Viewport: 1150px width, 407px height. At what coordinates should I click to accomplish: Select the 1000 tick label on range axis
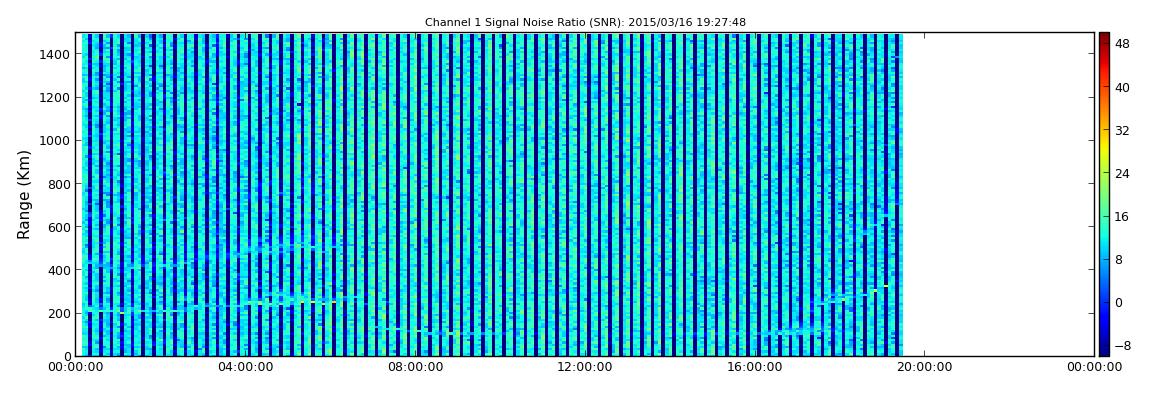point(56,141)
